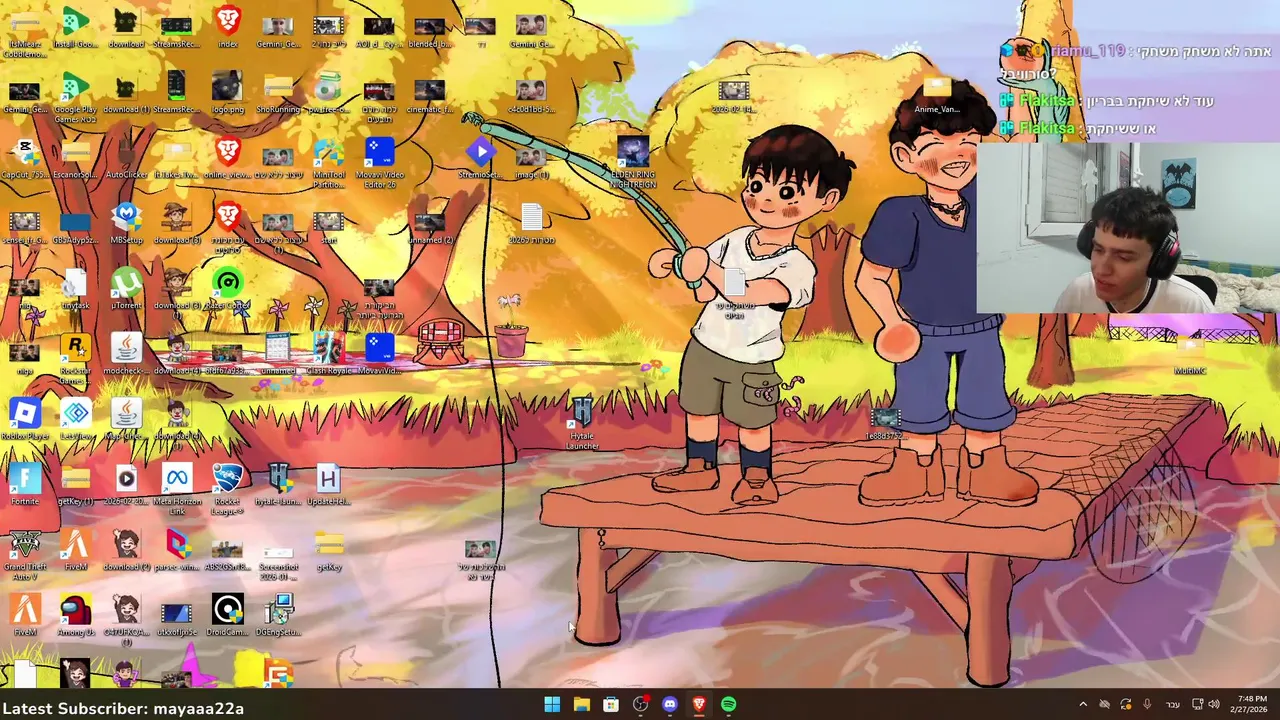This screenshot has height=720, width=1280.
Task: Open the network status tray icon
Action: [1198, 704]
